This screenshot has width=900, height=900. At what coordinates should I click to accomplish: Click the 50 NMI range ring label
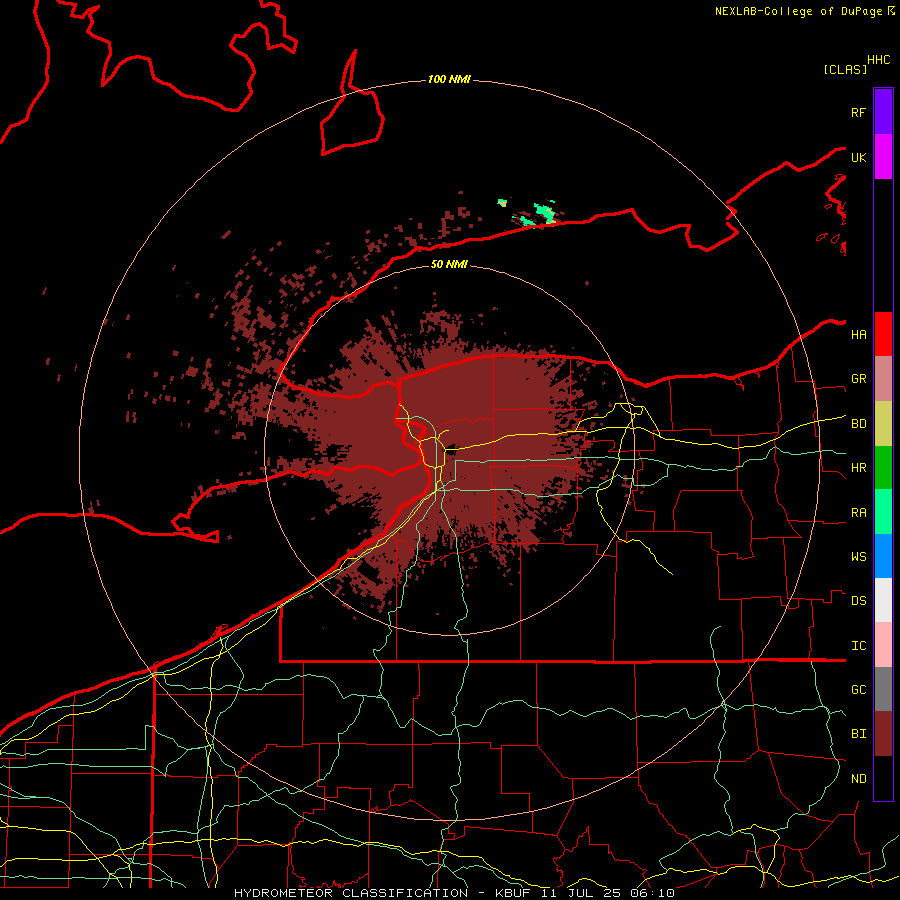(x=449, y=264)
